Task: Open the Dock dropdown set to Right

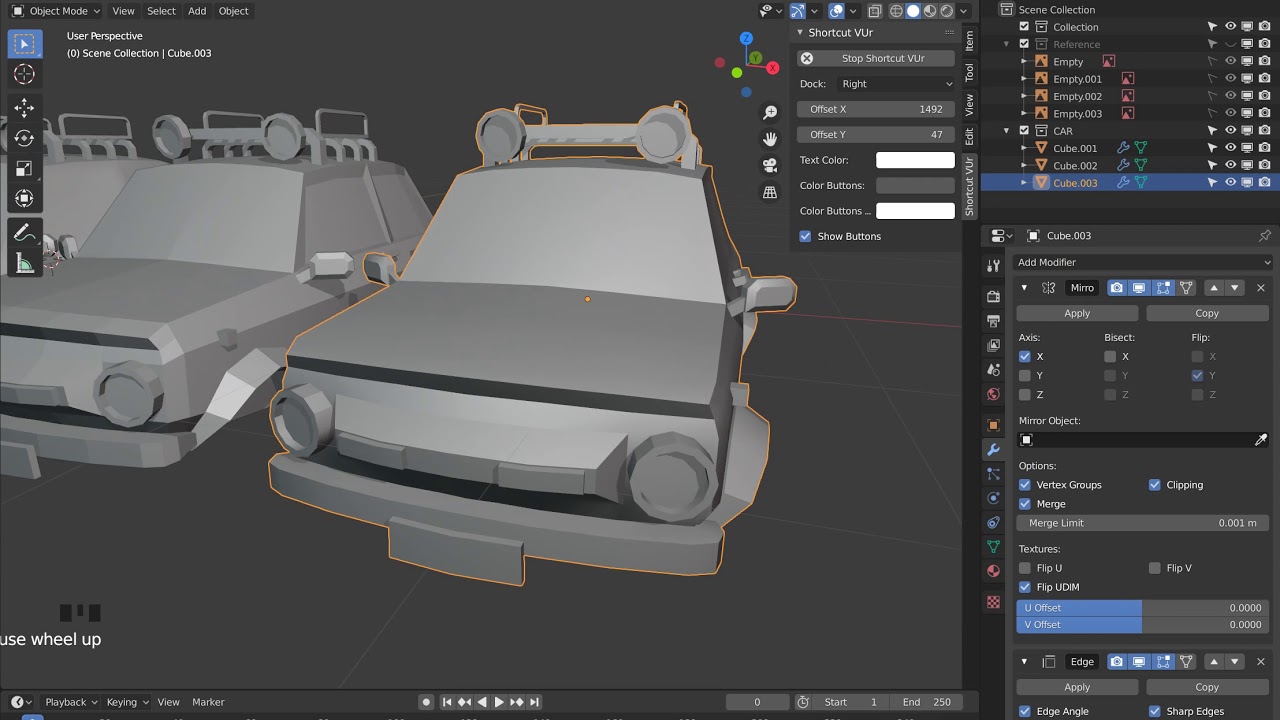Action: (897, 84)
